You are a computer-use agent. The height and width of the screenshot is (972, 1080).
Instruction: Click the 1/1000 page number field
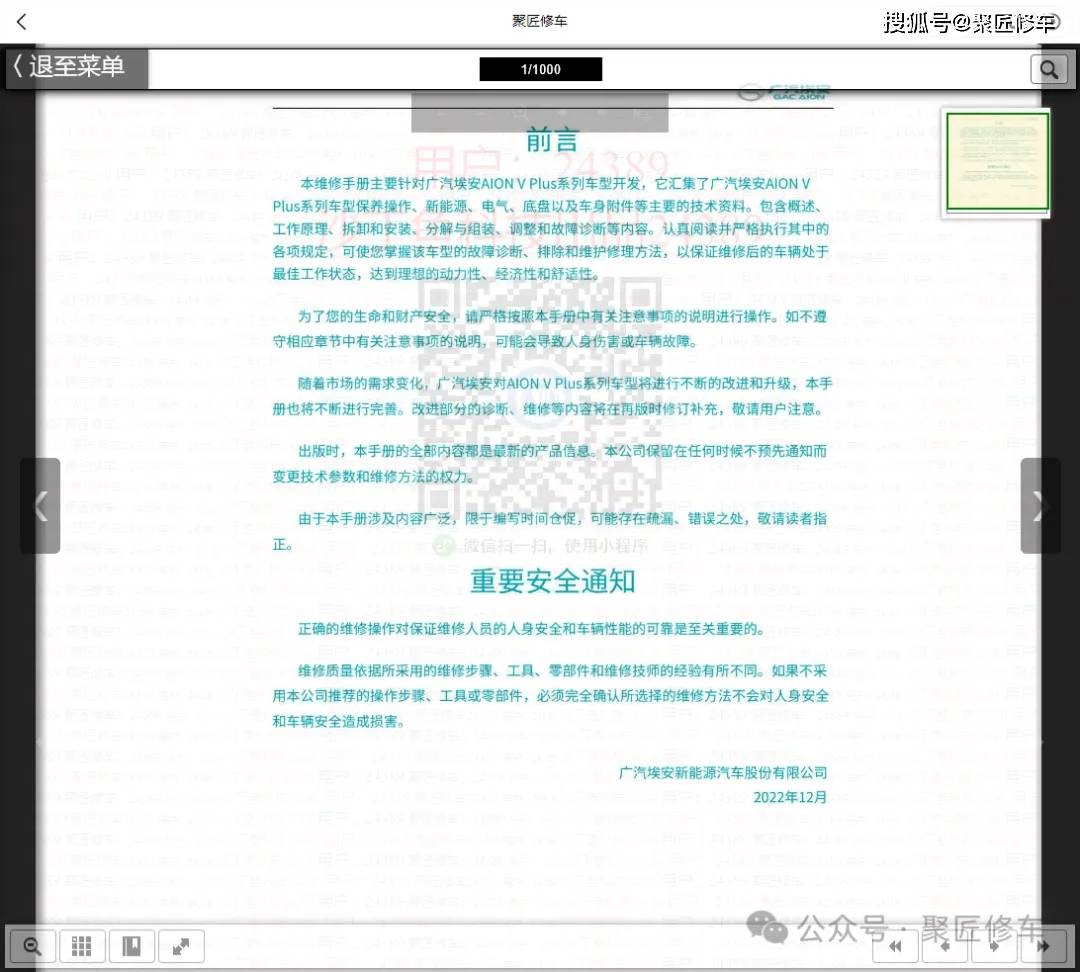(541, 69)
